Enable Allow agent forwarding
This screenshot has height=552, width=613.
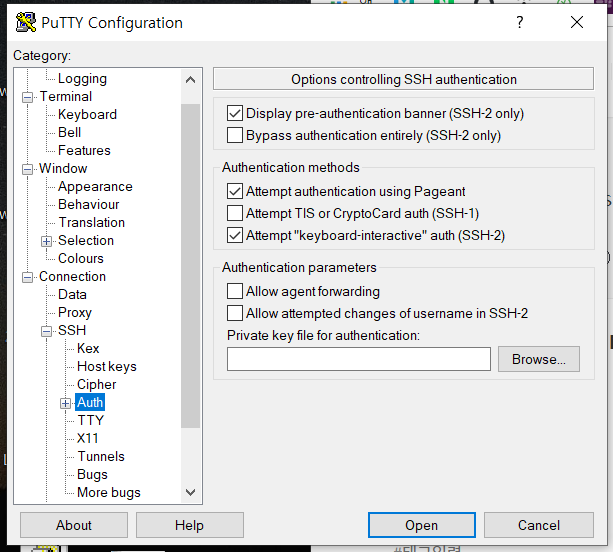coord(235,291)
